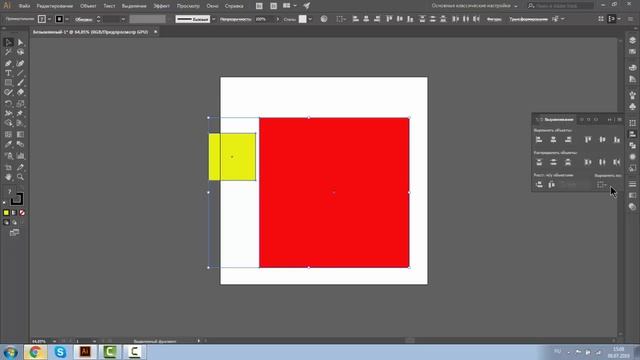Select the Paintbrush tool
This screenshot has width=640, height=360.
(x=20, y=82)
